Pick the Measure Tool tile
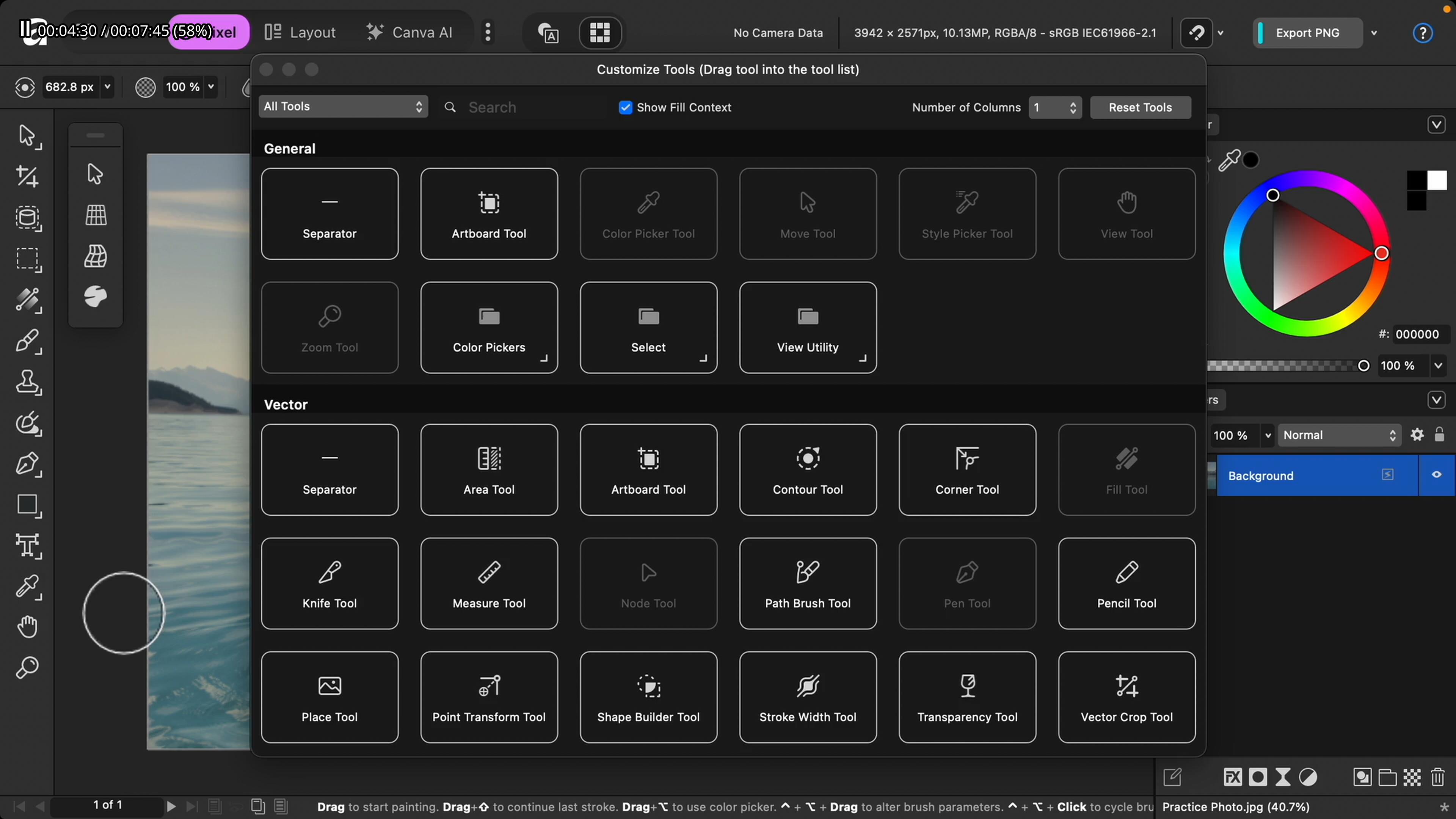 (489, 583)
